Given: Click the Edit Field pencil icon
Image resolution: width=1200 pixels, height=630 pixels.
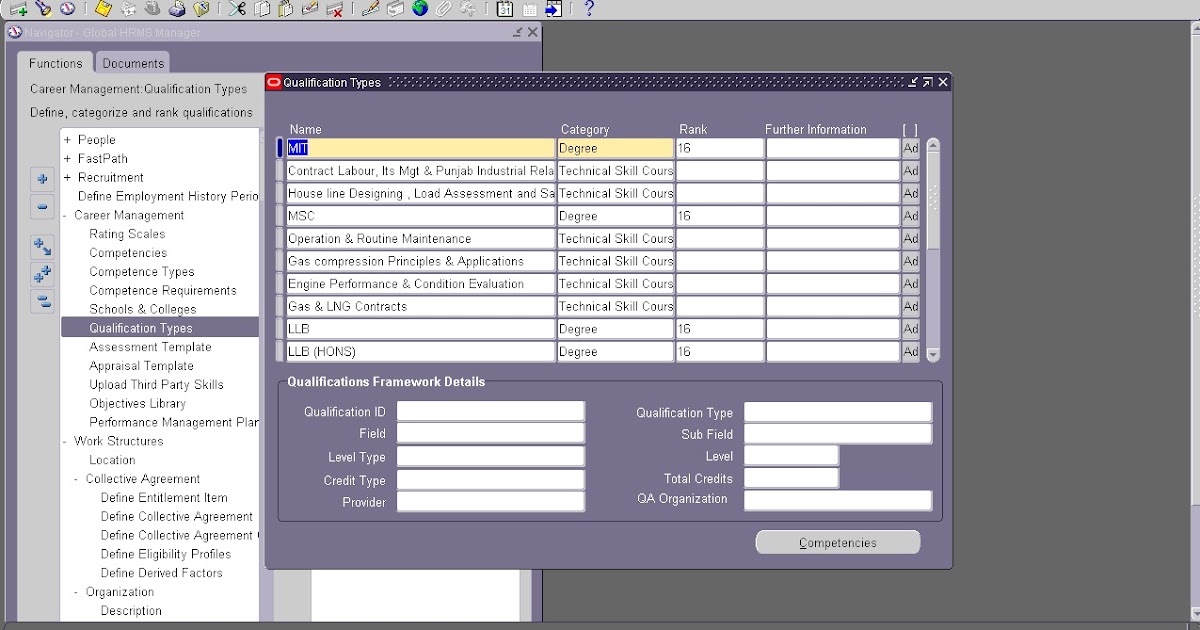Looking at the screenshot, I should [x=370, y=8].
